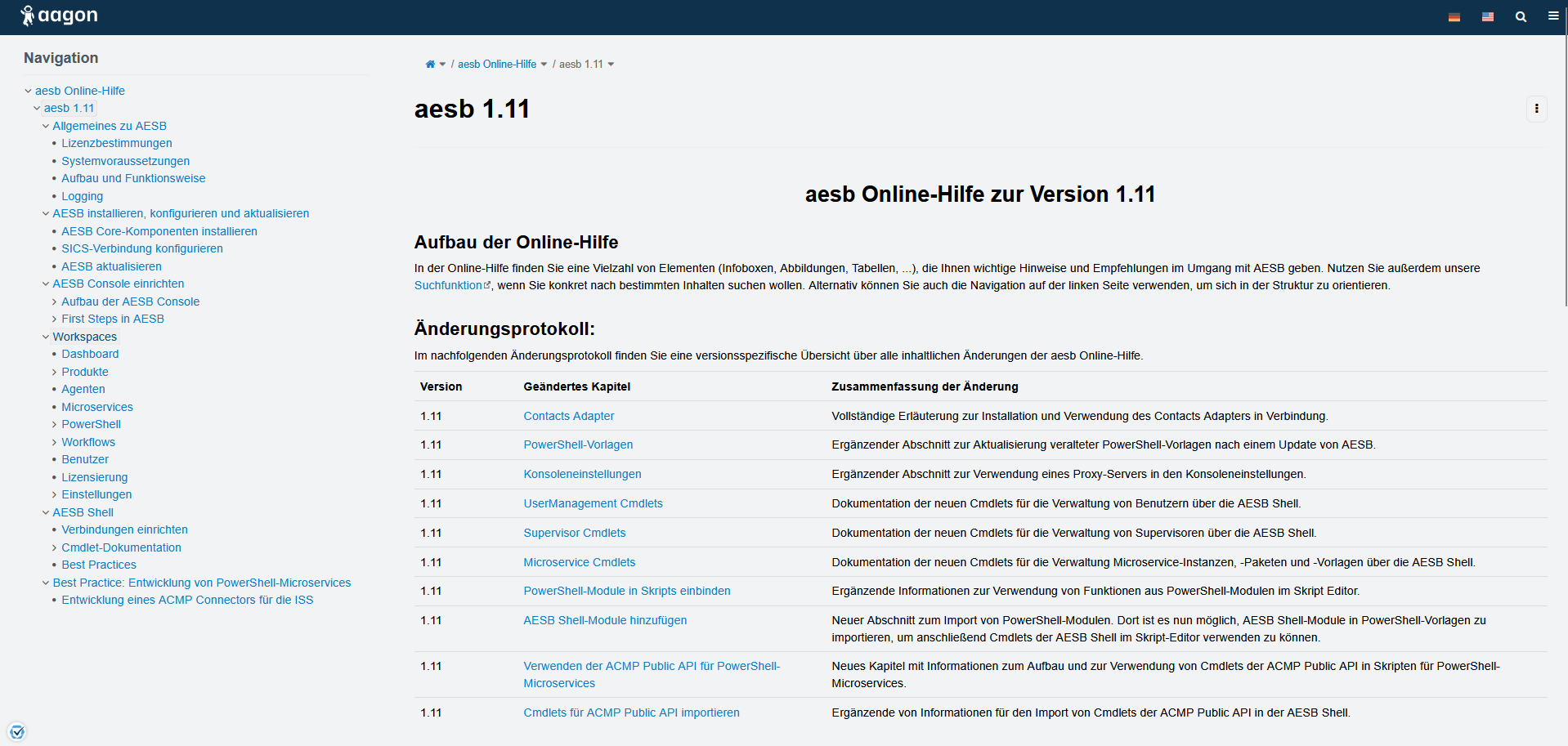The image size is (1568, 746).
Task: Collapse the aesb 1.11 tree node
Action: (37, 108)
